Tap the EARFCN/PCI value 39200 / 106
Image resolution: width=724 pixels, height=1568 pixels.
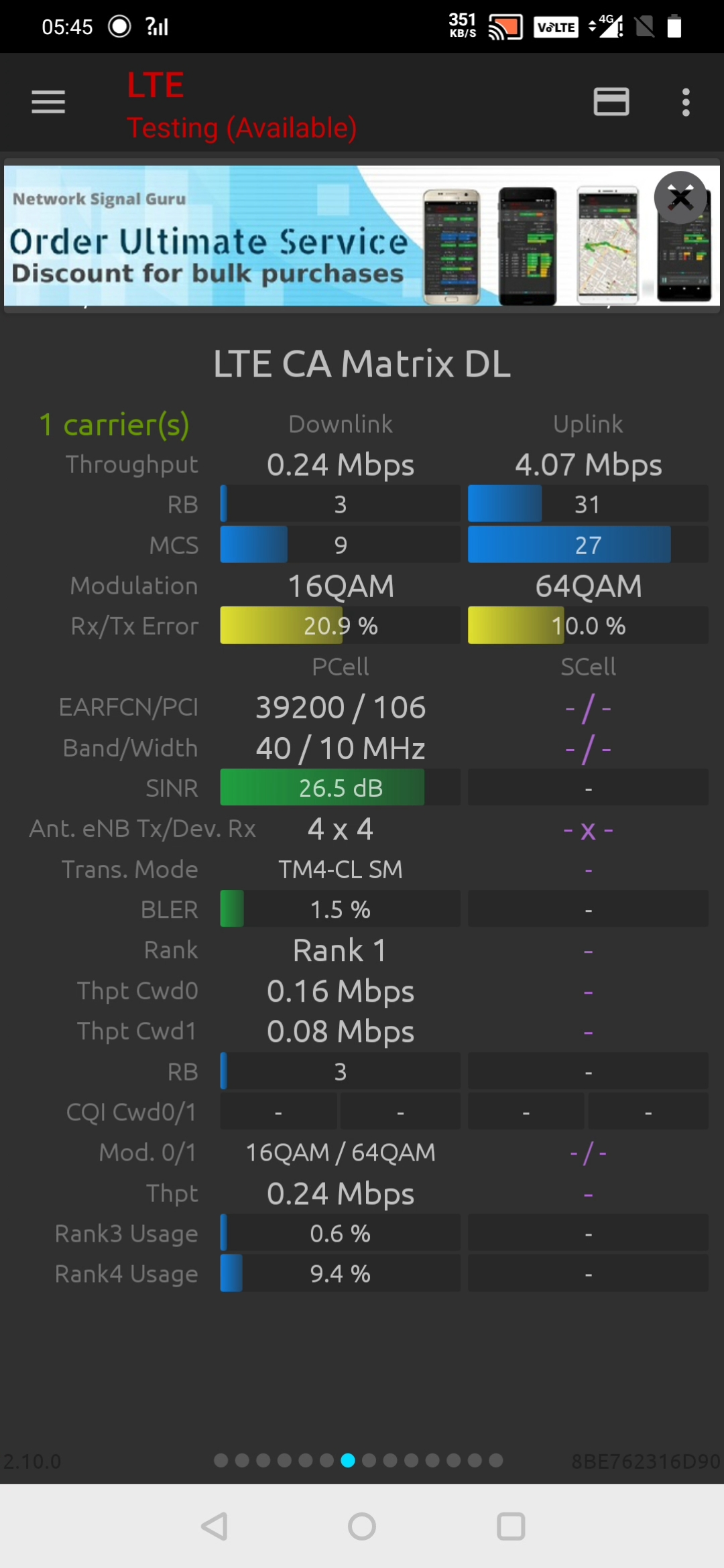(340, 708)
